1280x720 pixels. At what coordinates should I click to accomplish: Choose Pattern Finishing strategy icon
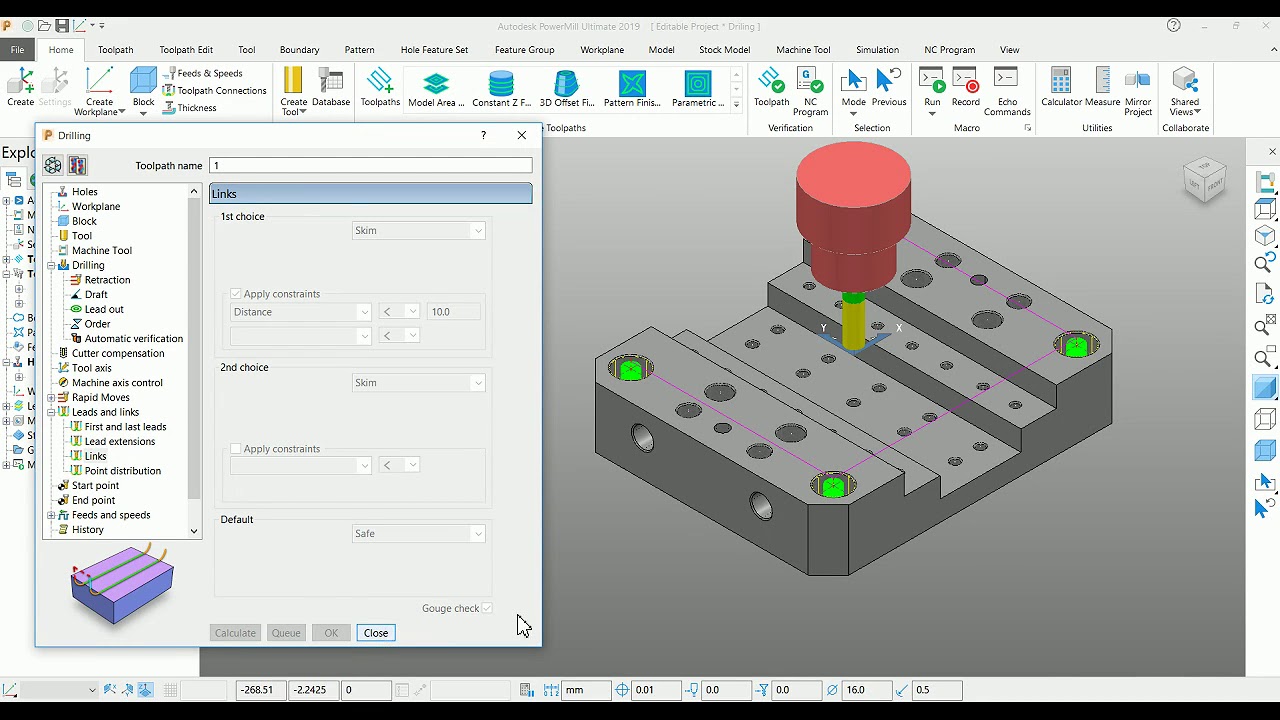pyautogui.click(x=632, y=88)
